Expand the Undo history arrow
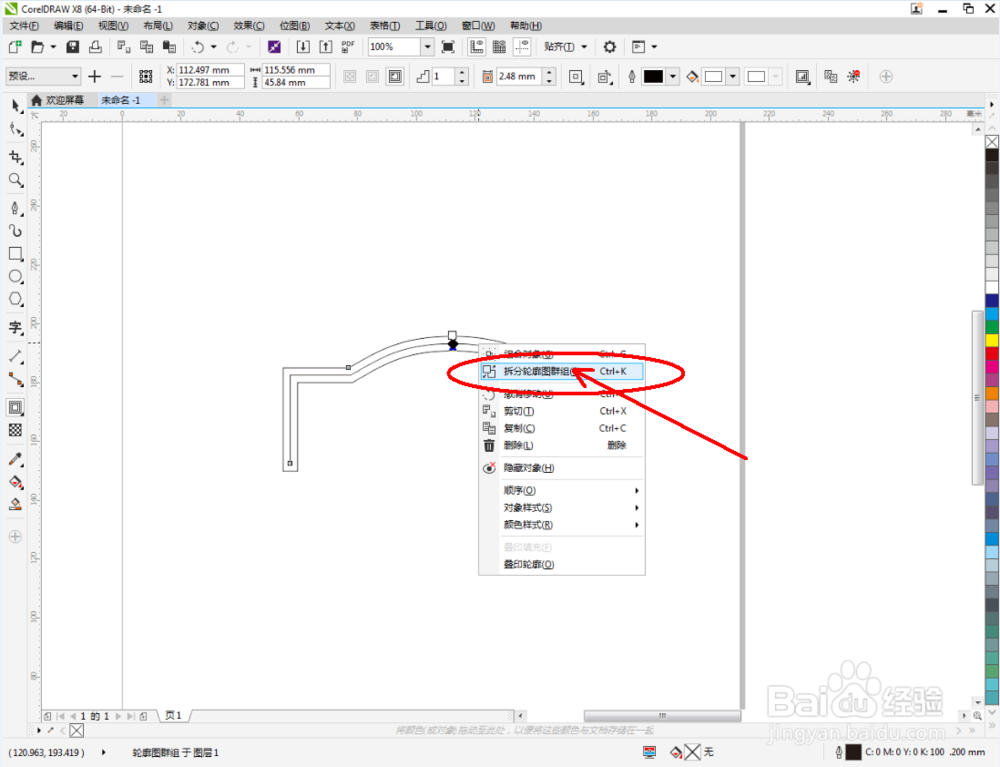 pos(214,47)
